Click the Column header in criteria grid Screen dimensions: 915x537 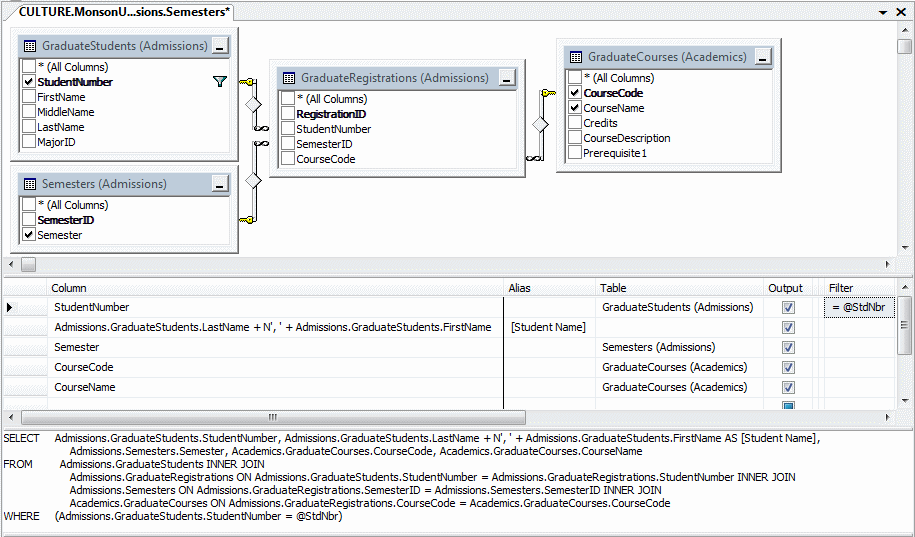pyautogui.click(x=275, y=288)
